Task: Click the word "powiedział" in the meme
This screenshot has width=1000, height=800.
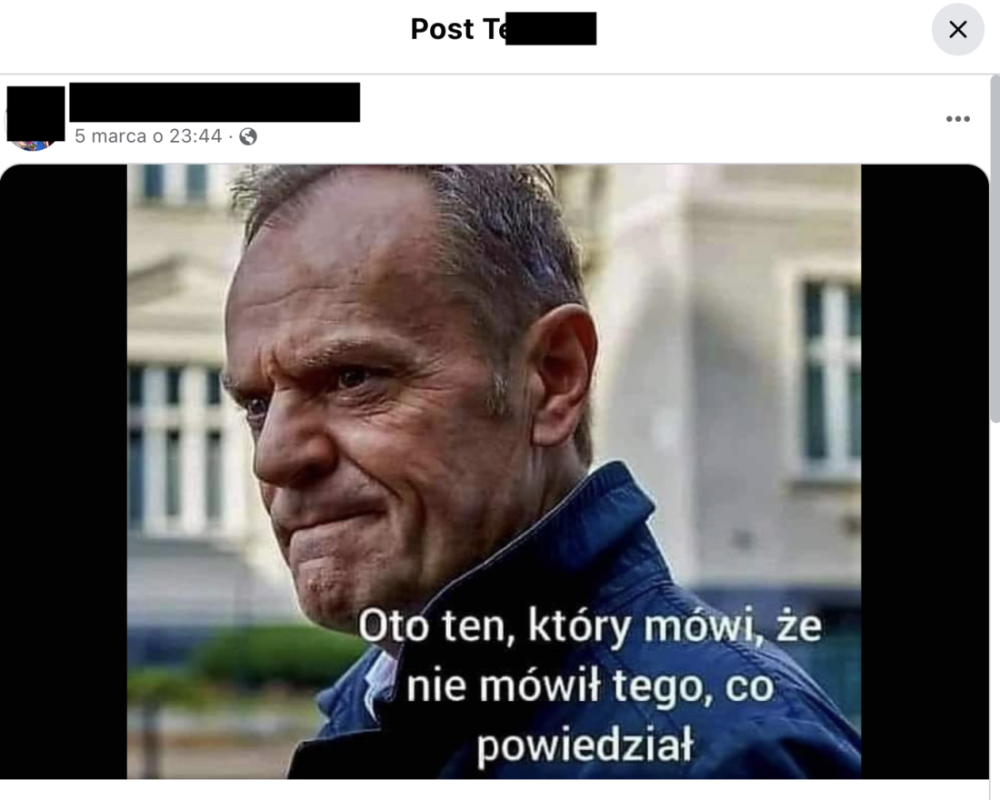Action: click(585, 744)
